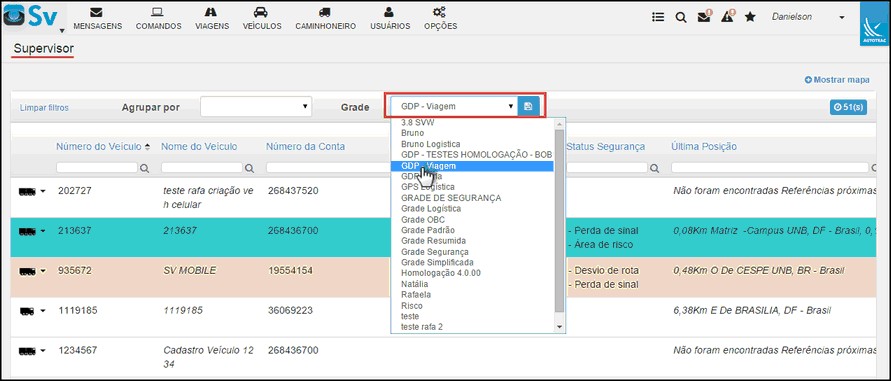Select GPS Logística option
The height and width of the screenshot is (381, 891).
427,187
